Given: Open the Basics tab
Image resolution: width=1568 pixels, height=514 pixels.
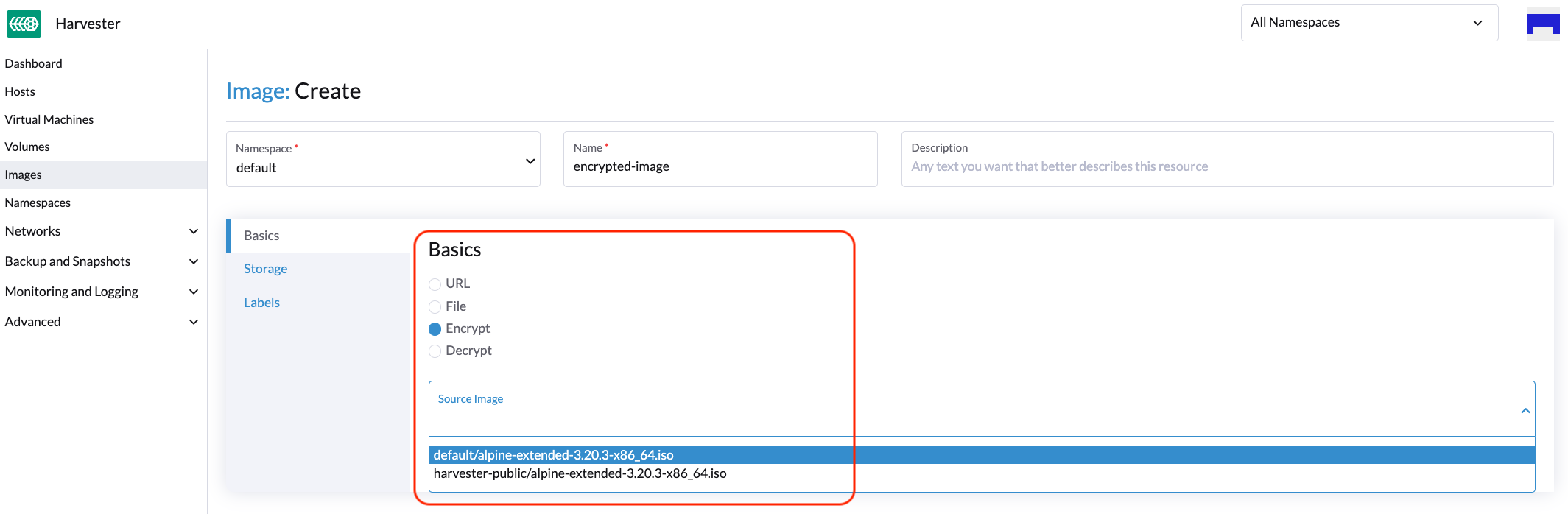Looking at the screenshot, I should tap(262, 236).
